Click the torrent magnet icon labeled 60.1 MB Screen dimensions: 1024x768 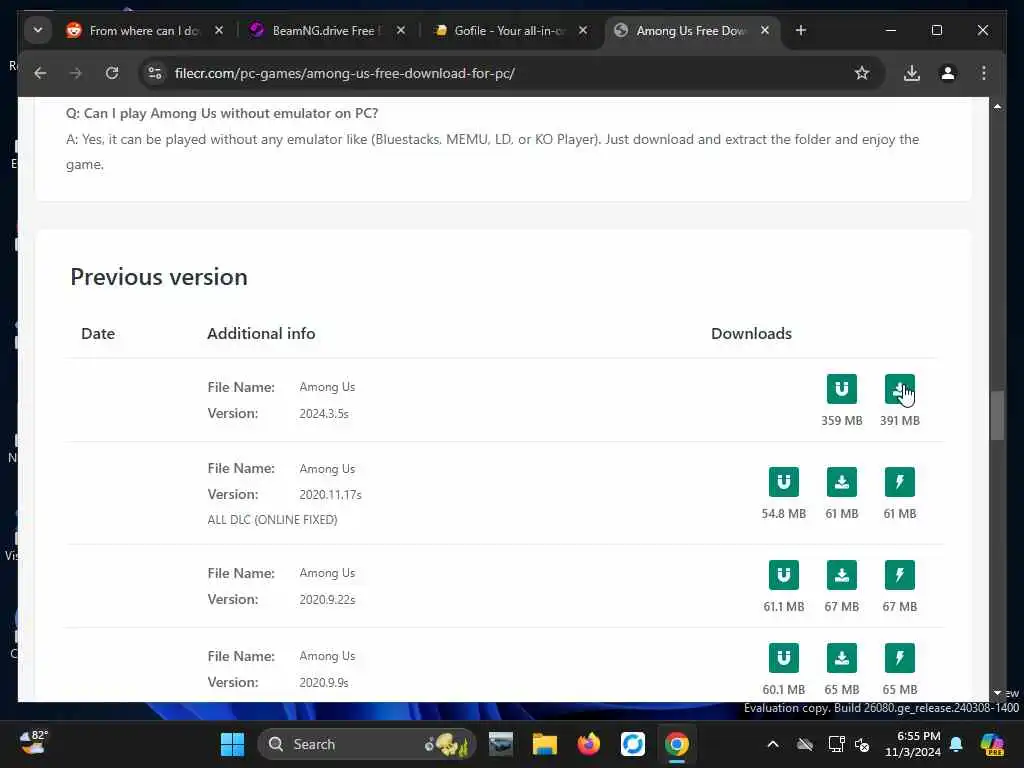tap(783, 658)
